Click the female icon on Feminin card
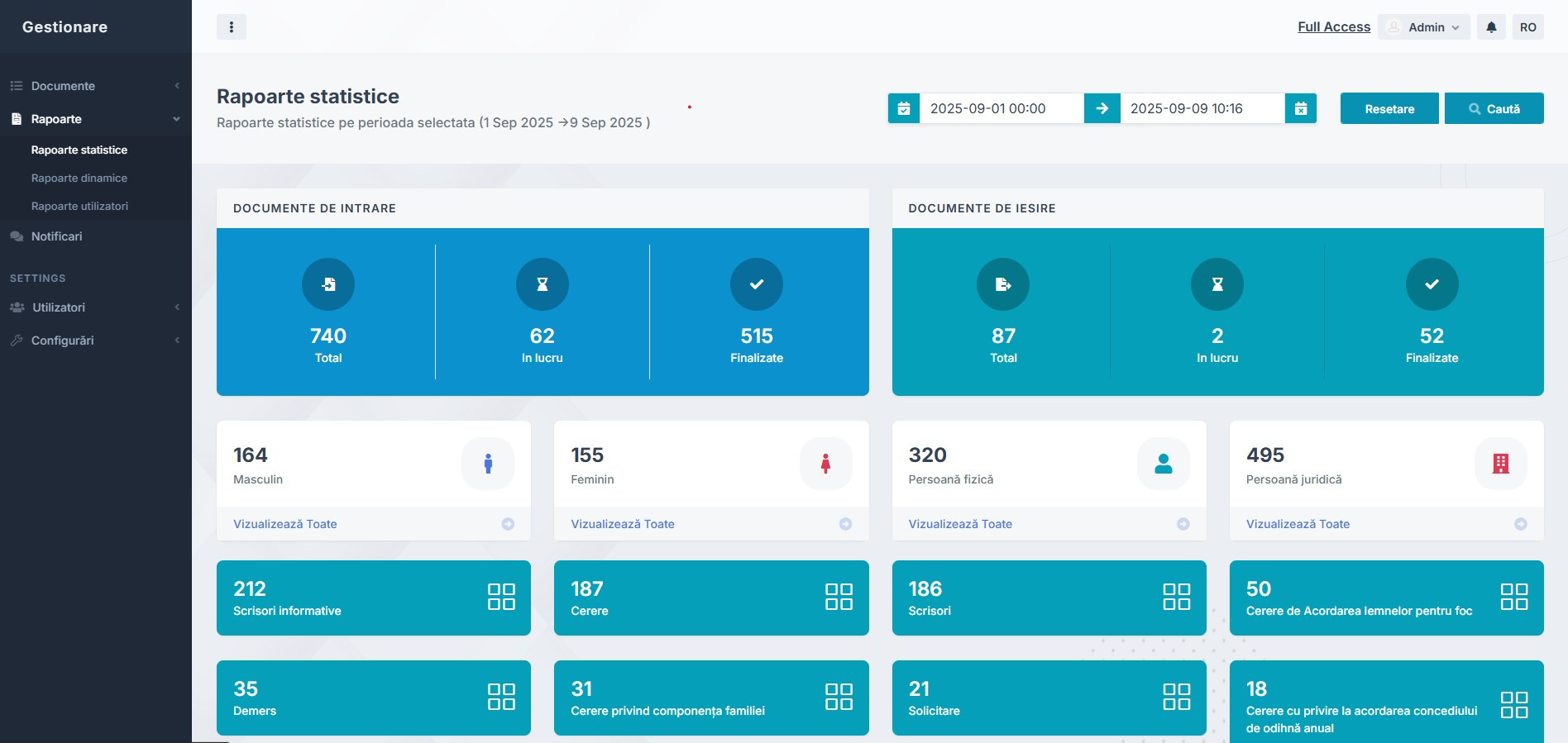1568x743 pixels. tap(825, 464)
